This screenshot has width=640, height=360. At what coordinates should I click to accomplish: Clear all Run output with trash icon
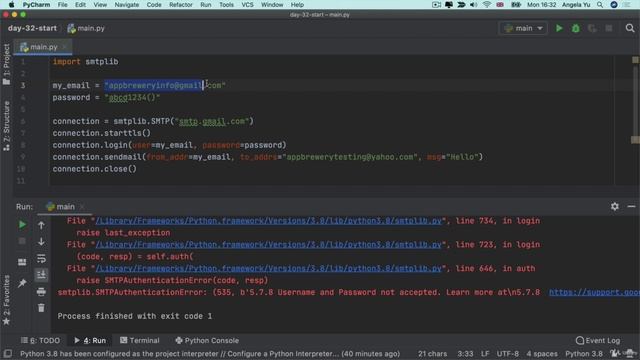coord(41,308)
